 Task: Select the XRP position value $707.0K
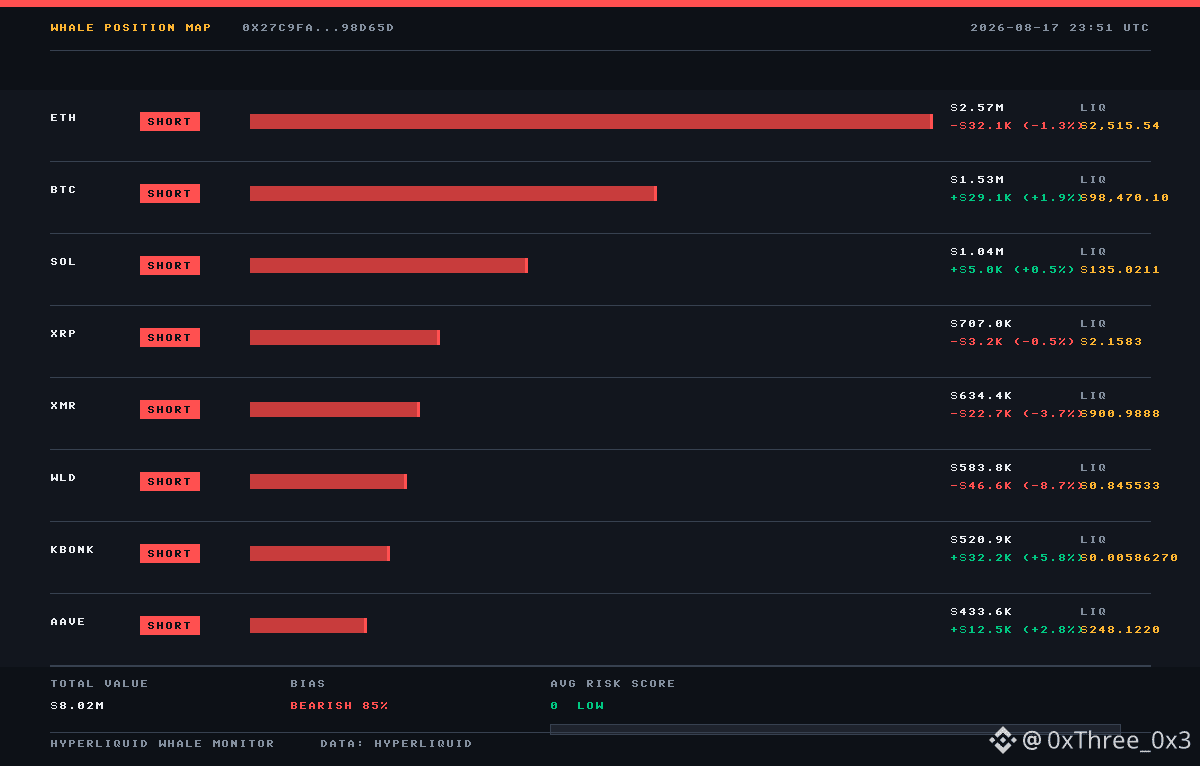pyautogui.click(x=981, y=324)
